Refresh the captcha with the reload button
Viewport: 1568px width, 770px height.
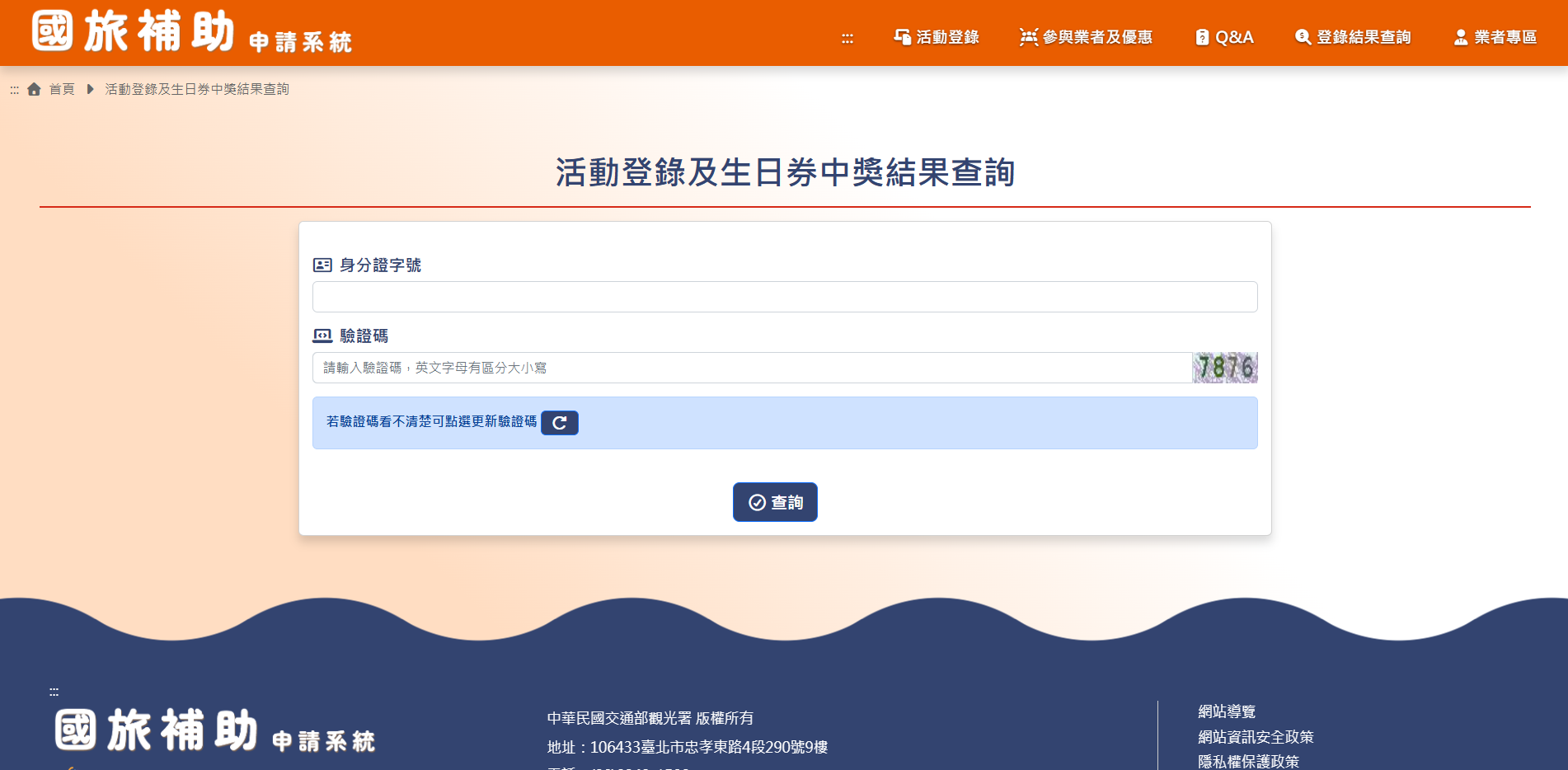pos(560,423)
